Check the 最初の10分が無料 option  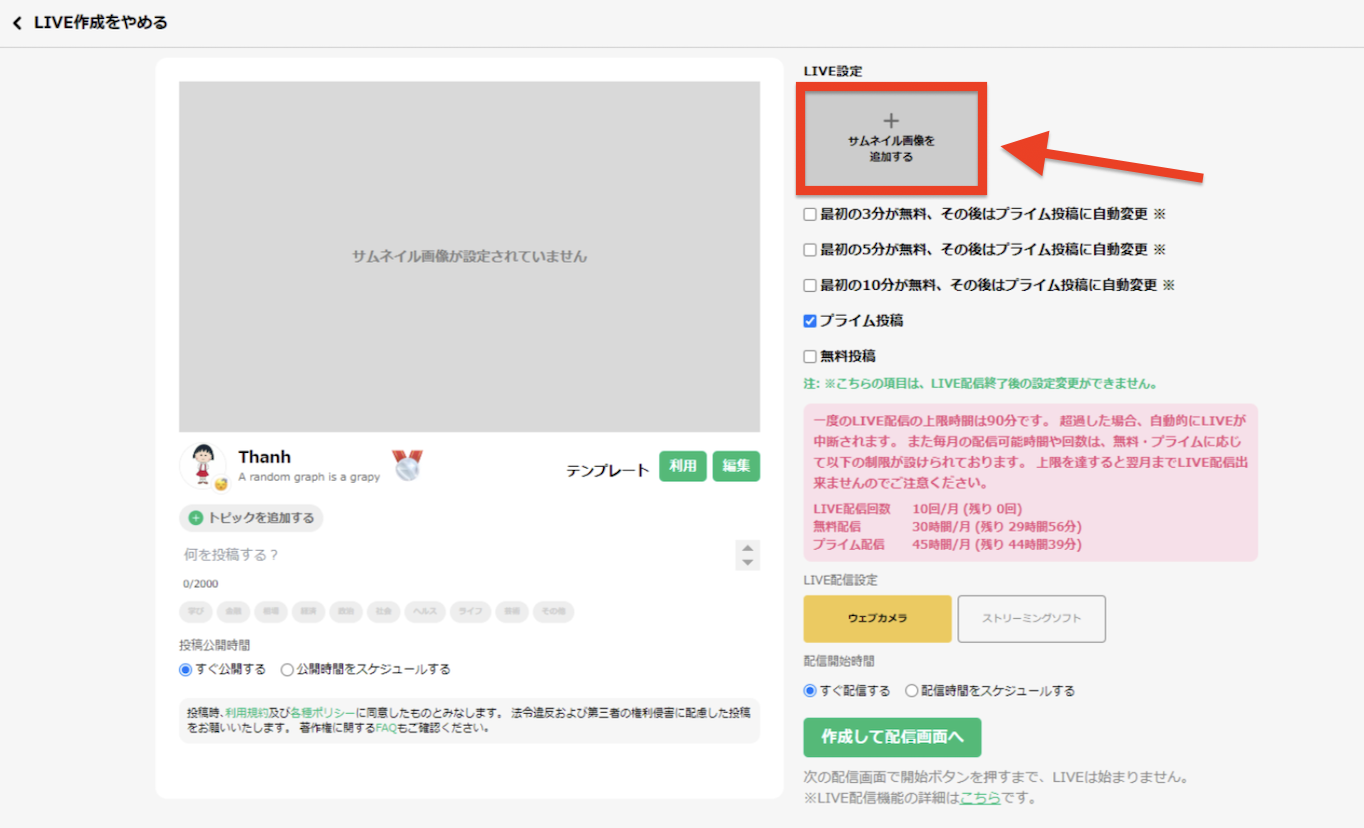(810, 285)
